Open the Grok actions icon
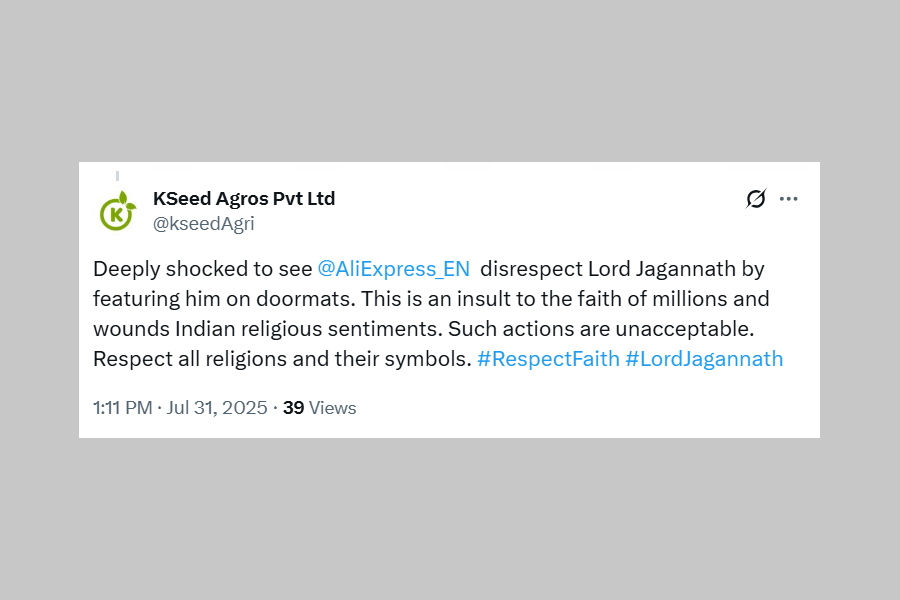The height and width of the screenshot is (600, 900). point(756,199)
